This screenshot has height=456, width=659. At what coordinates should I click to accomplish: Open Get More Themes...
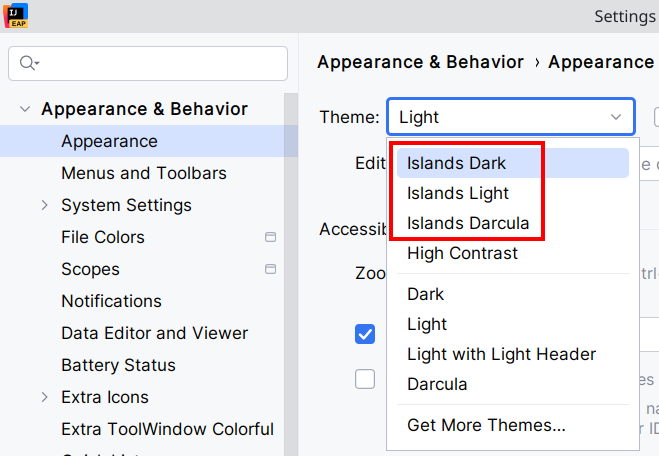[x=486, y=425]
